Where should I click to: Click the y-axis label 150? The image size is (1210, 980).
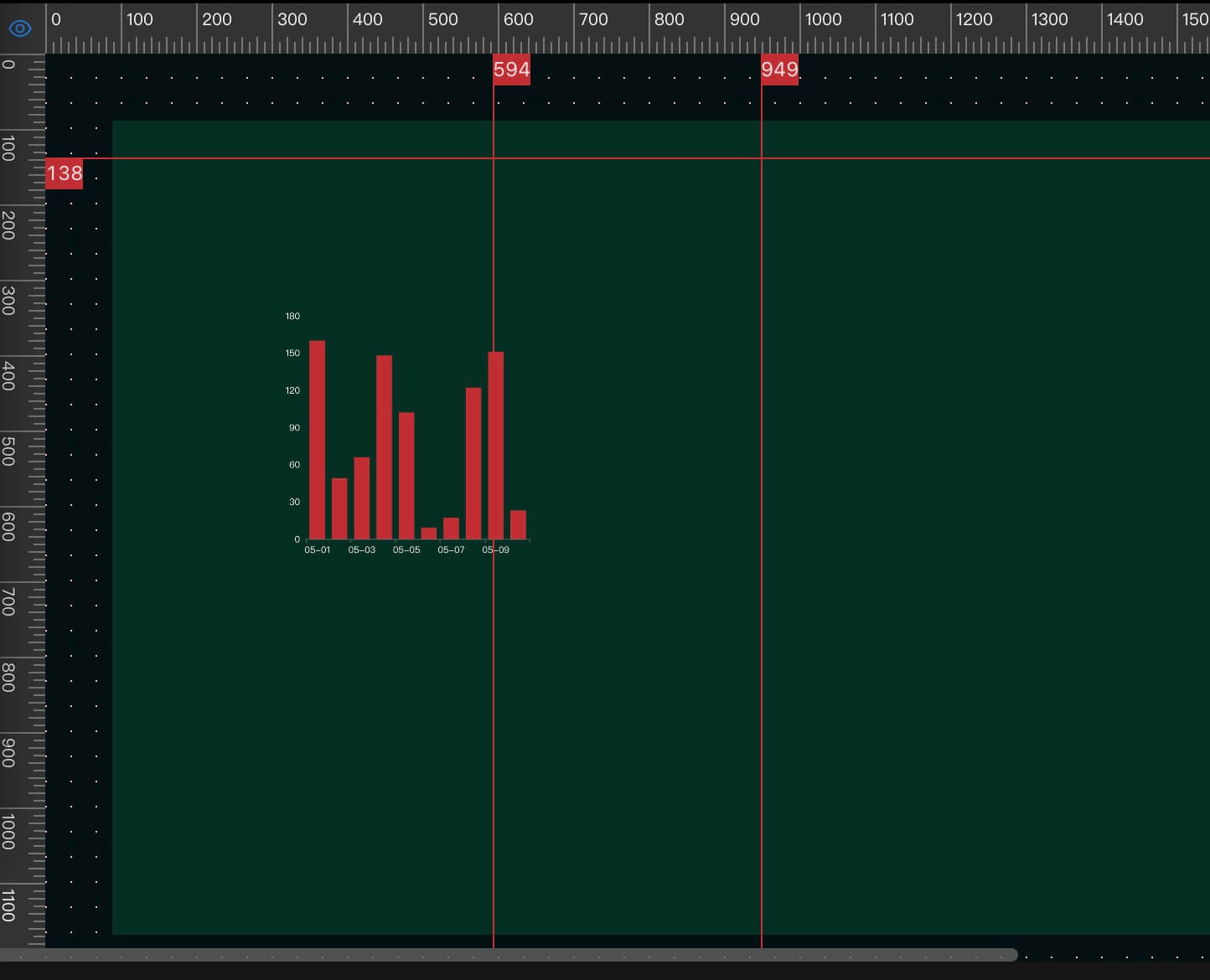coord(292,353)
